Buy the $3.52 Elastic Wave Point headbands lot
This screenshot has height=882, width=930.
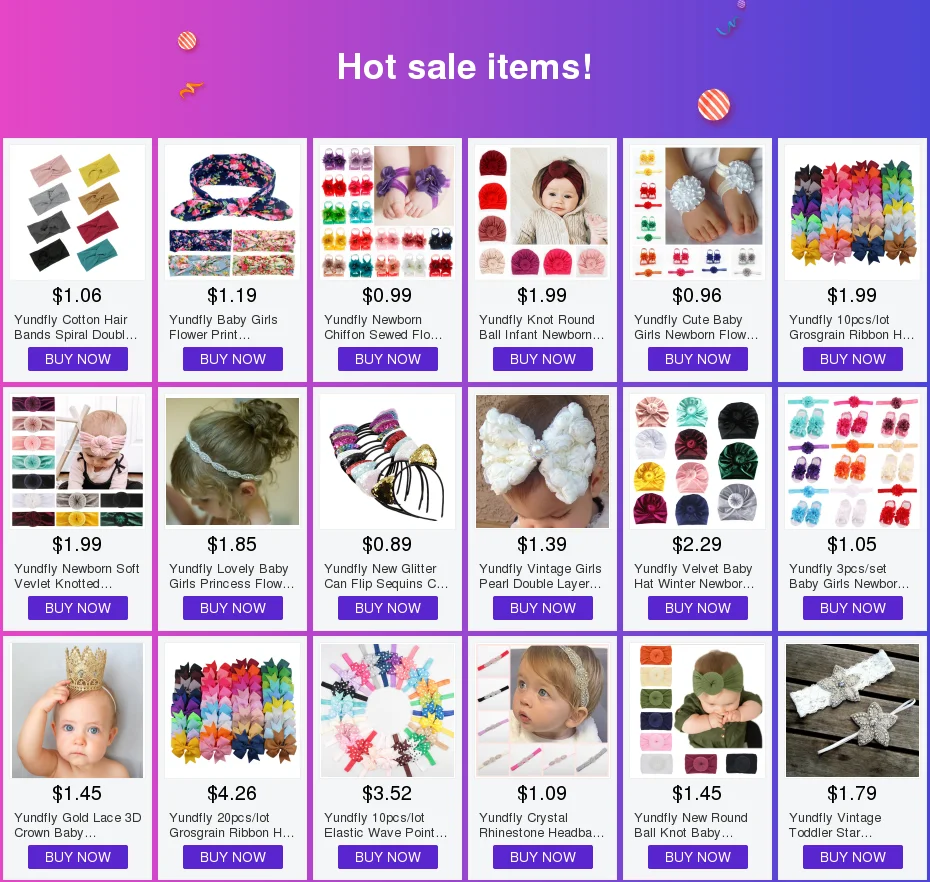[x=388, y=857]
